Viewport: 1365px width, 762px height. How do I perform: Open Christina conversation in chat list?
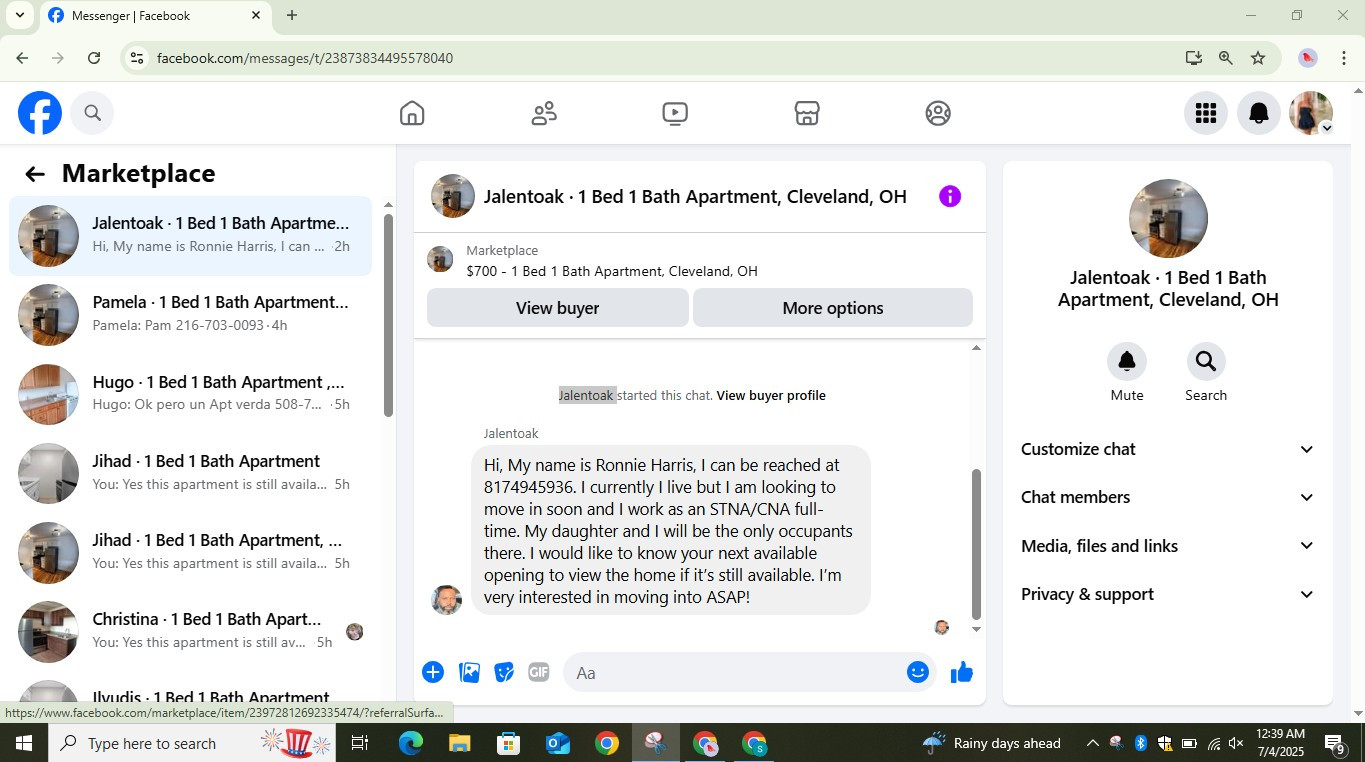(x=190, y=631)
